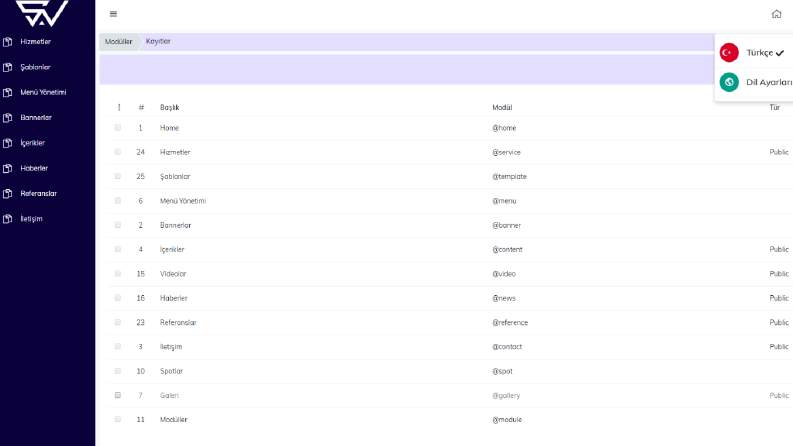Viewport: 793px width, 446px height.
Task: Click the Referanslar sidebar icon
Action: [8, 194]
